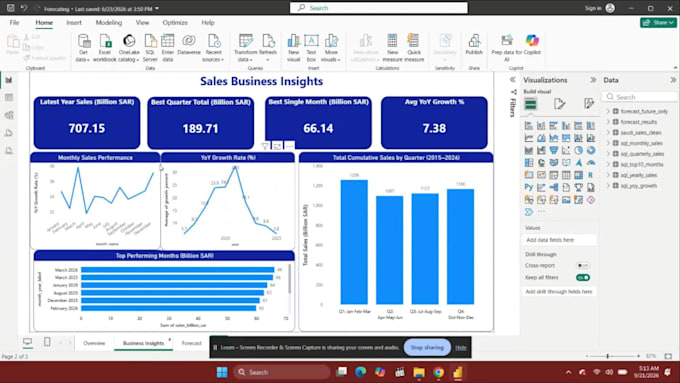Image resolution: width=680 pixels, height=383 pixels.
Task: Click the Stop sharing button
Action: (x=427, y=347)
